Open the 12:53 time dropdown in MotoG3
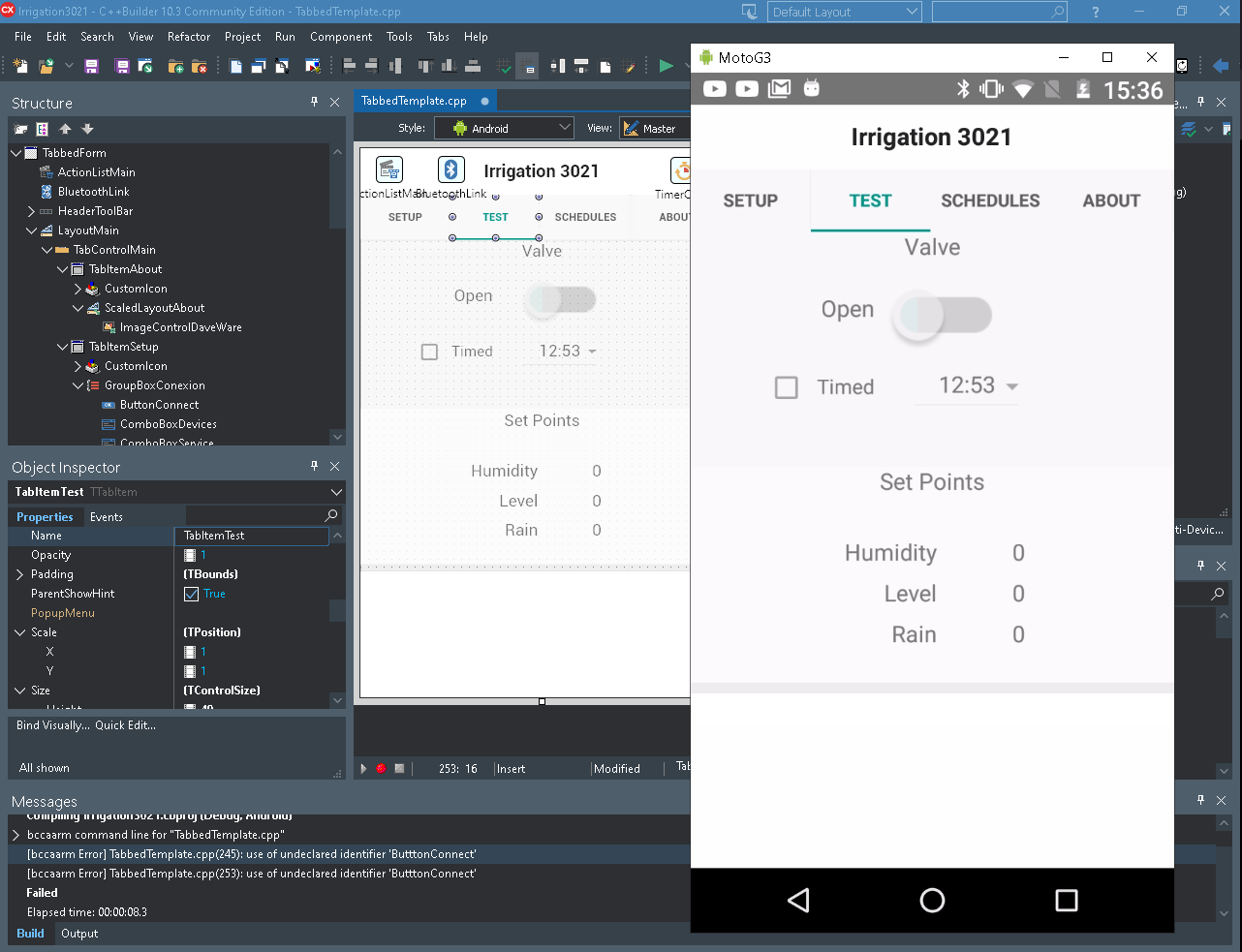Screen dimensions: 1242x952 pyautogui.click(x=967, y=385)
